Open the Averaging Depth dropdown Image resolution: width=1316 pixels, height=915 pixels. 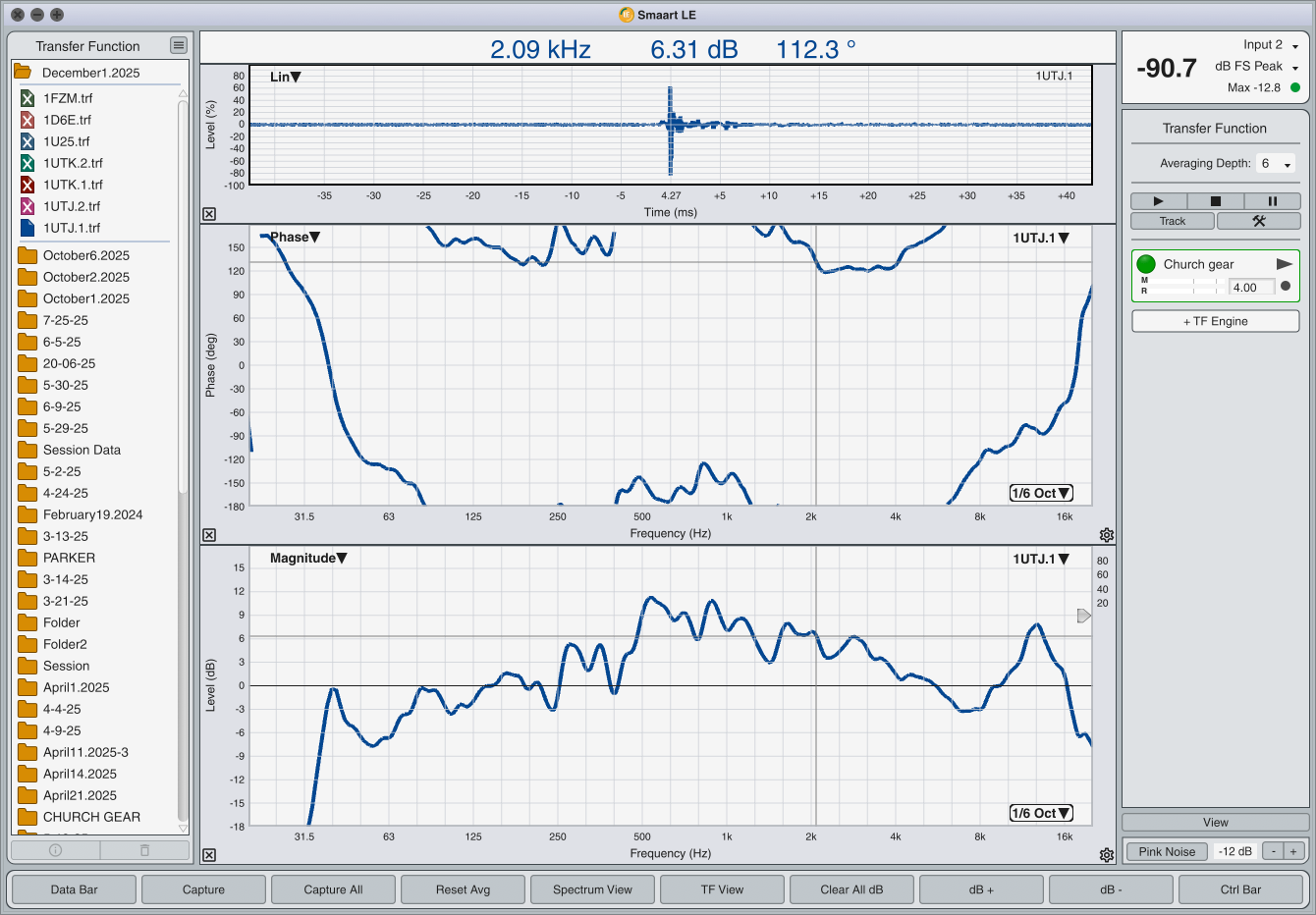click(x=1276, y=164)
